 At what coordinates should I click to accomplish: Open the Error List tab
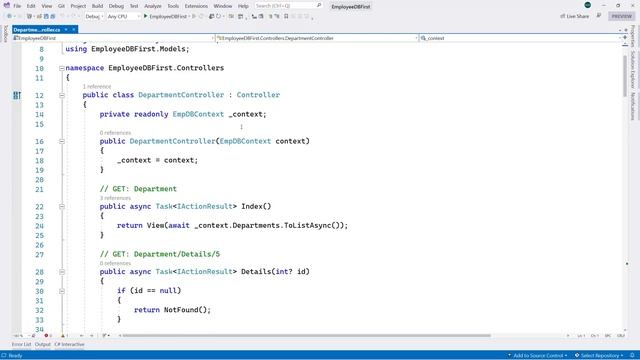[21, 344]
